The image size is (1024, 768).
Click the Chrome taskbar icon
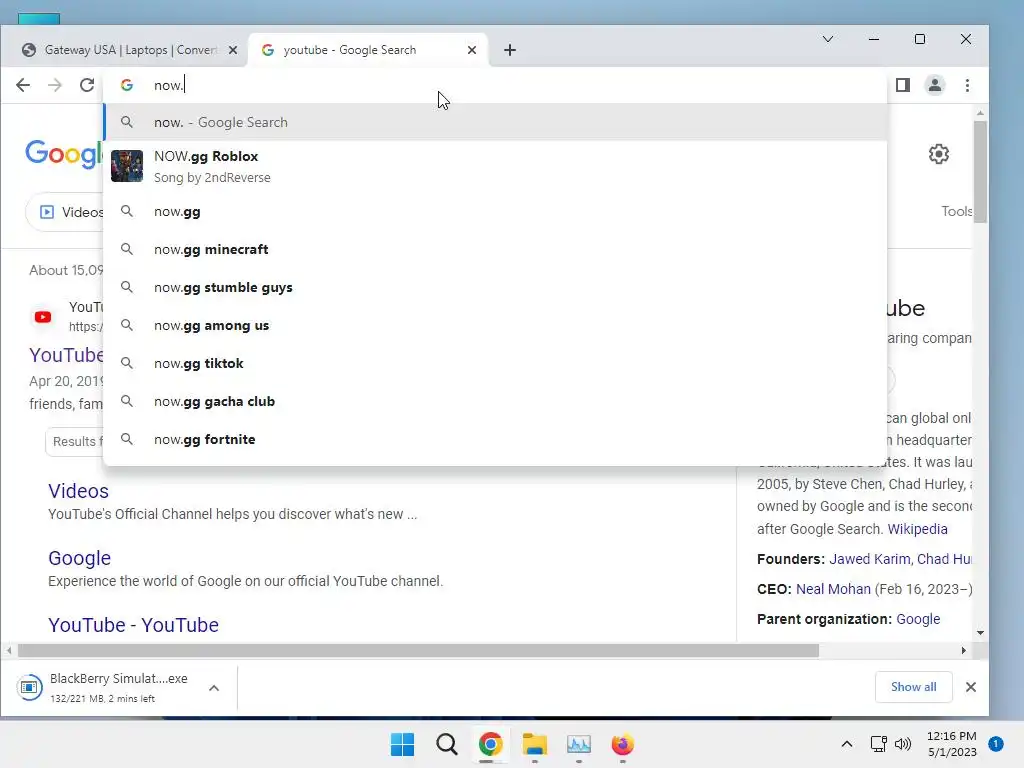tap(490, 744)
